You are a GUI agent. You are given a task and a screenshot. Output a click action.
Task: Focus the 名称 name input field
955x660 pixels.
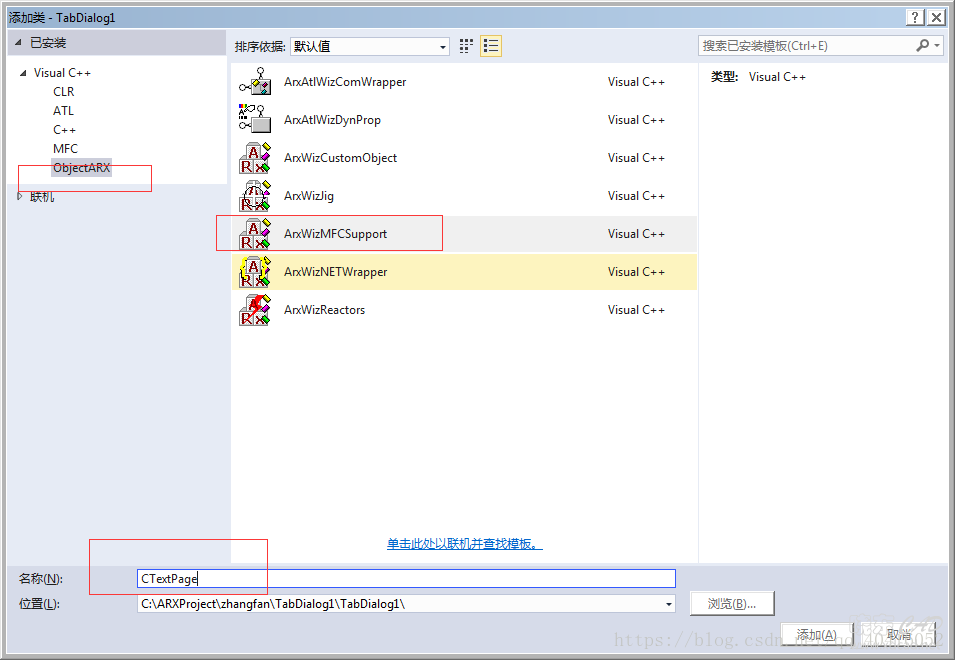coord(406,578)
